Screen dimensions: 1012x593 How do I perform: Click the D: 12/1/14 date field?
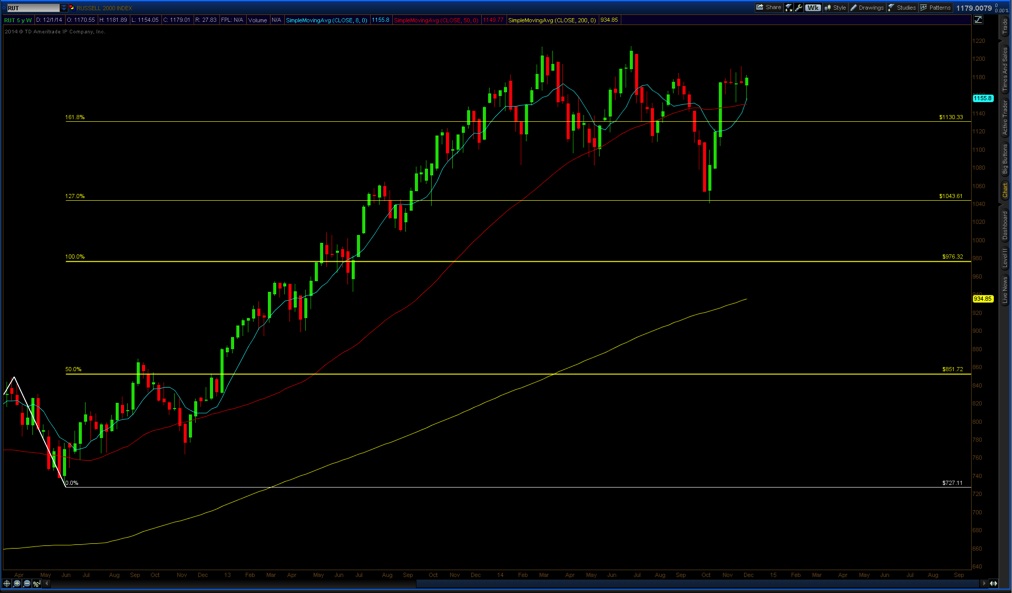[x=49, y=20]
